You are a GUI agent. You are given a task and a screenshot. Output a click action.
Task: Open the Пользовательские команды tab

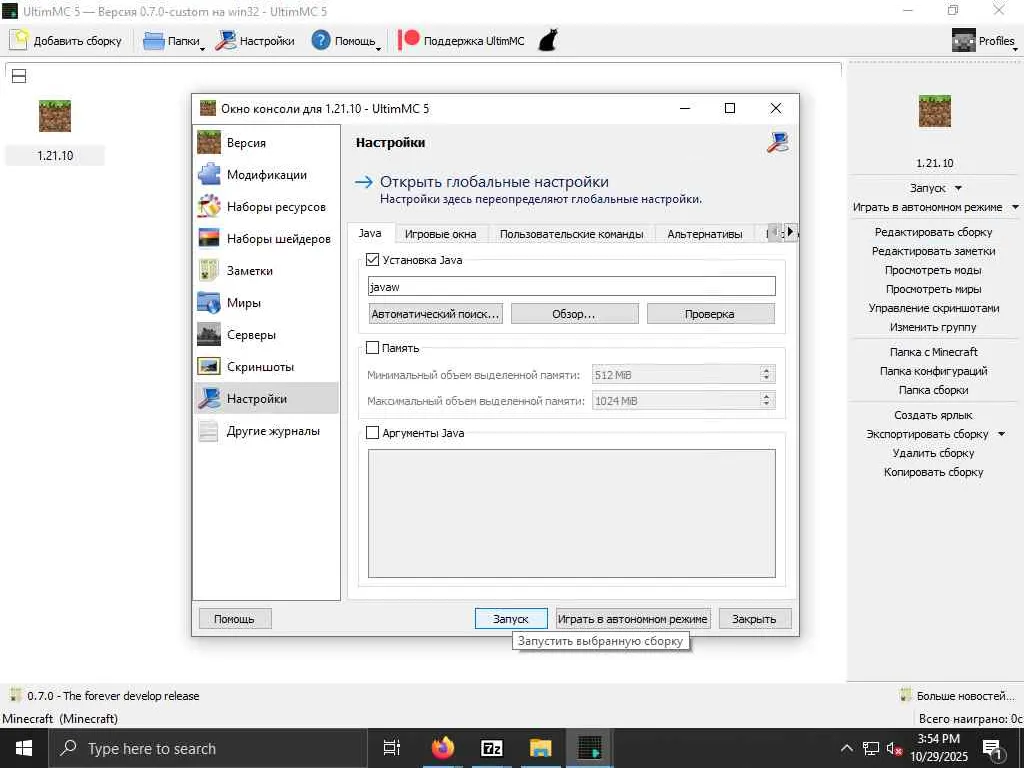coord(571,234)
